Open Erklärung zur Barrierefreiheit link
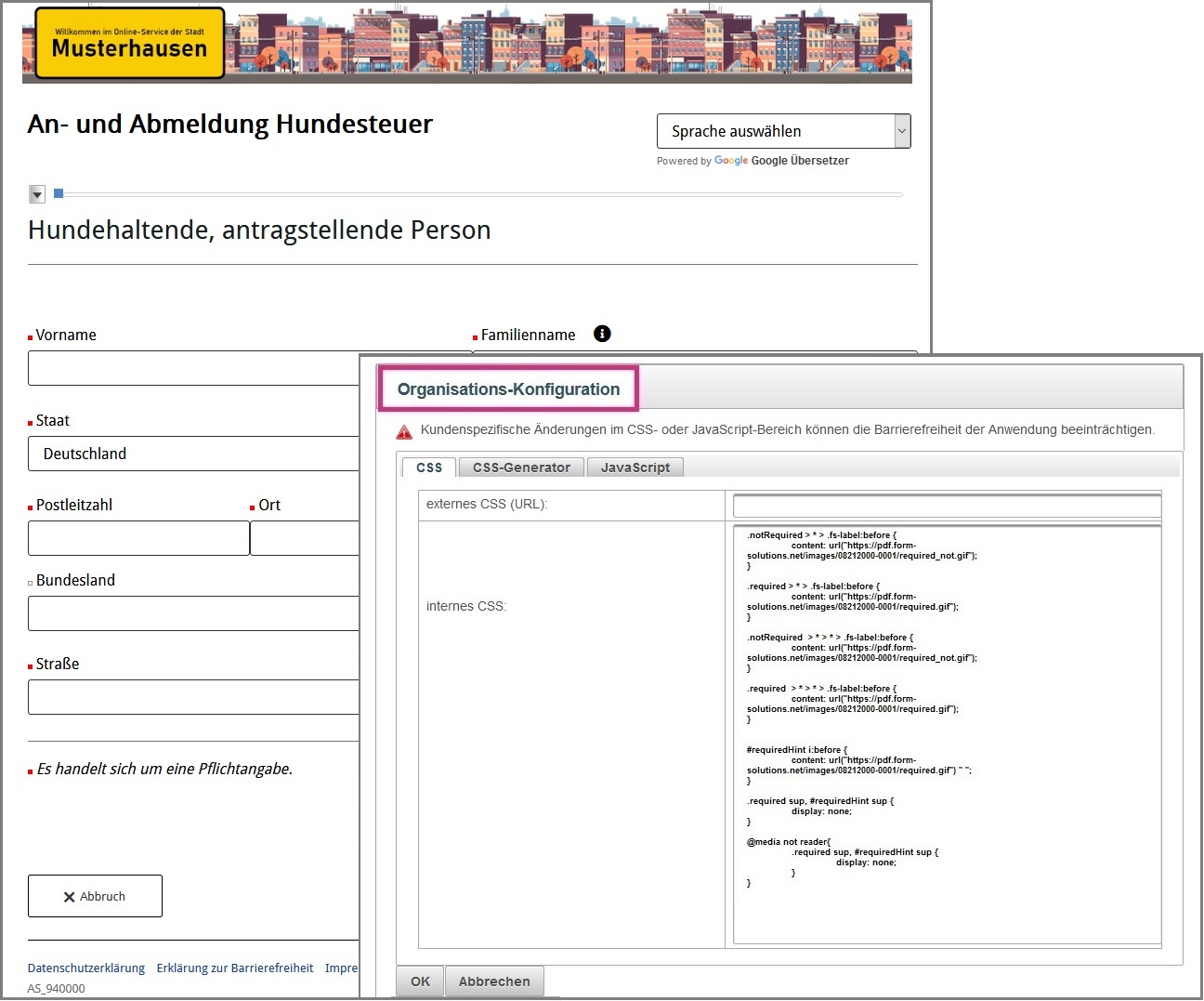This screenshot has height=1001, width=1204. [235, 968]
